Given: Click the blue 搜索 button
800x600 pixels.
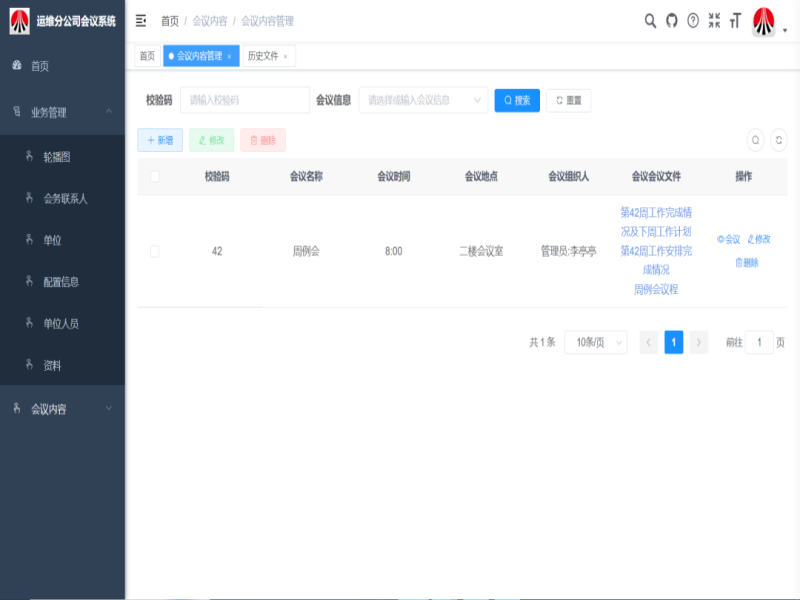Looking at the screenshot, I should (x=517, y=100).
